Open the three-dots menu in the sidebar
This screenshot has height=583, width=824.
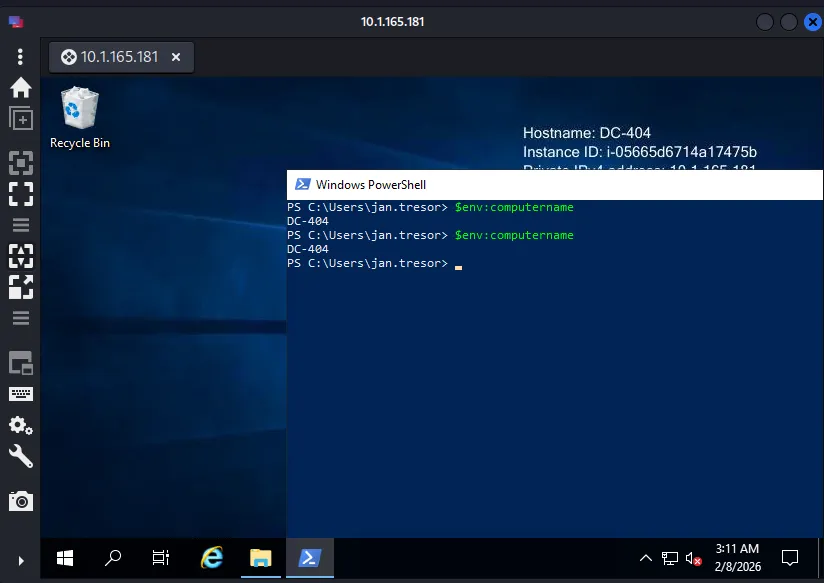(x=20, y=56)
